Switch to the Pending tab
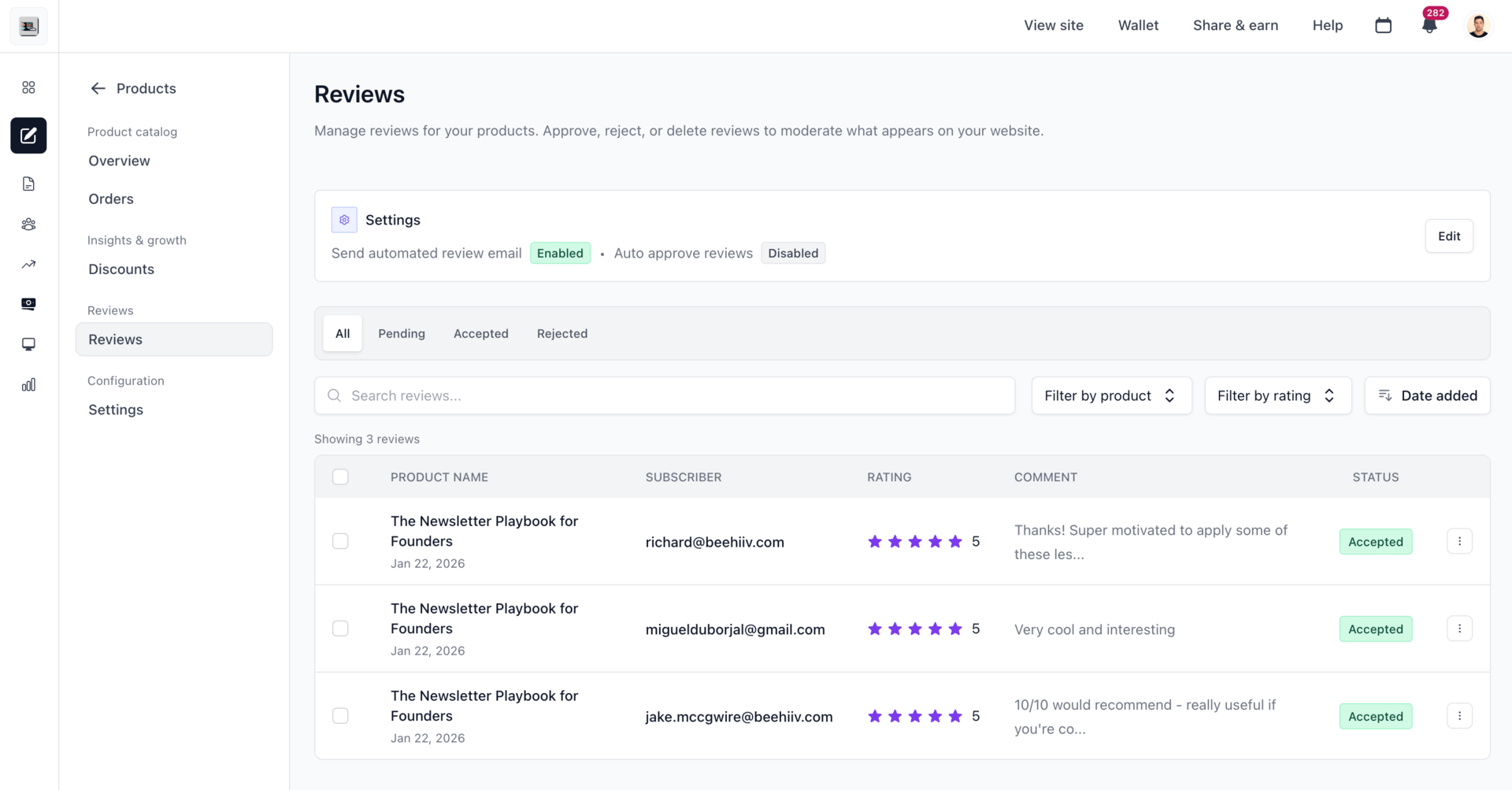 (402, 334)
